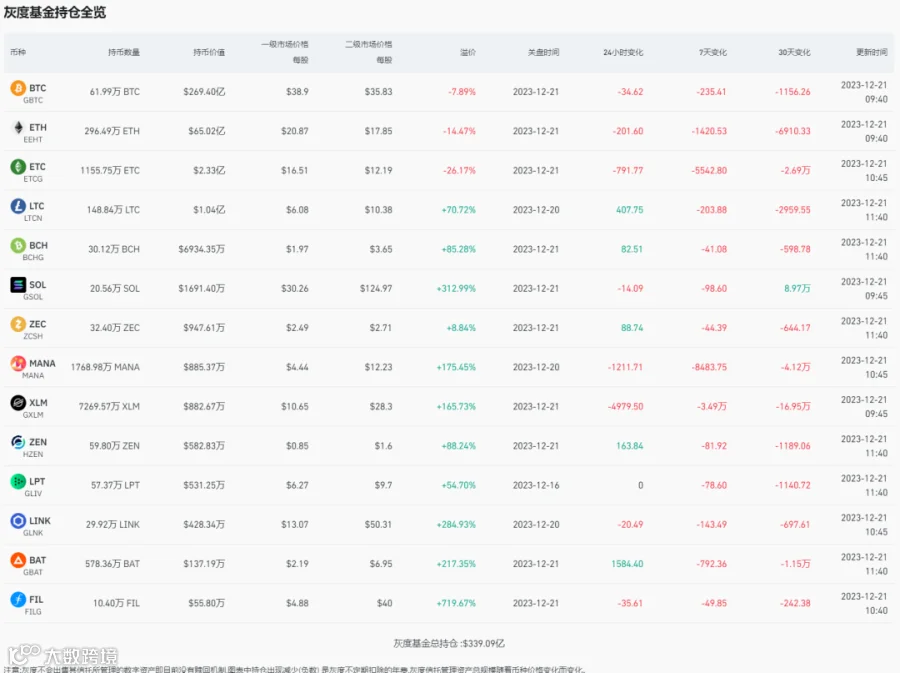This screenshot has height=673, width=900.
Task: Click the MANA coin icon
Action: pos(18,363)
